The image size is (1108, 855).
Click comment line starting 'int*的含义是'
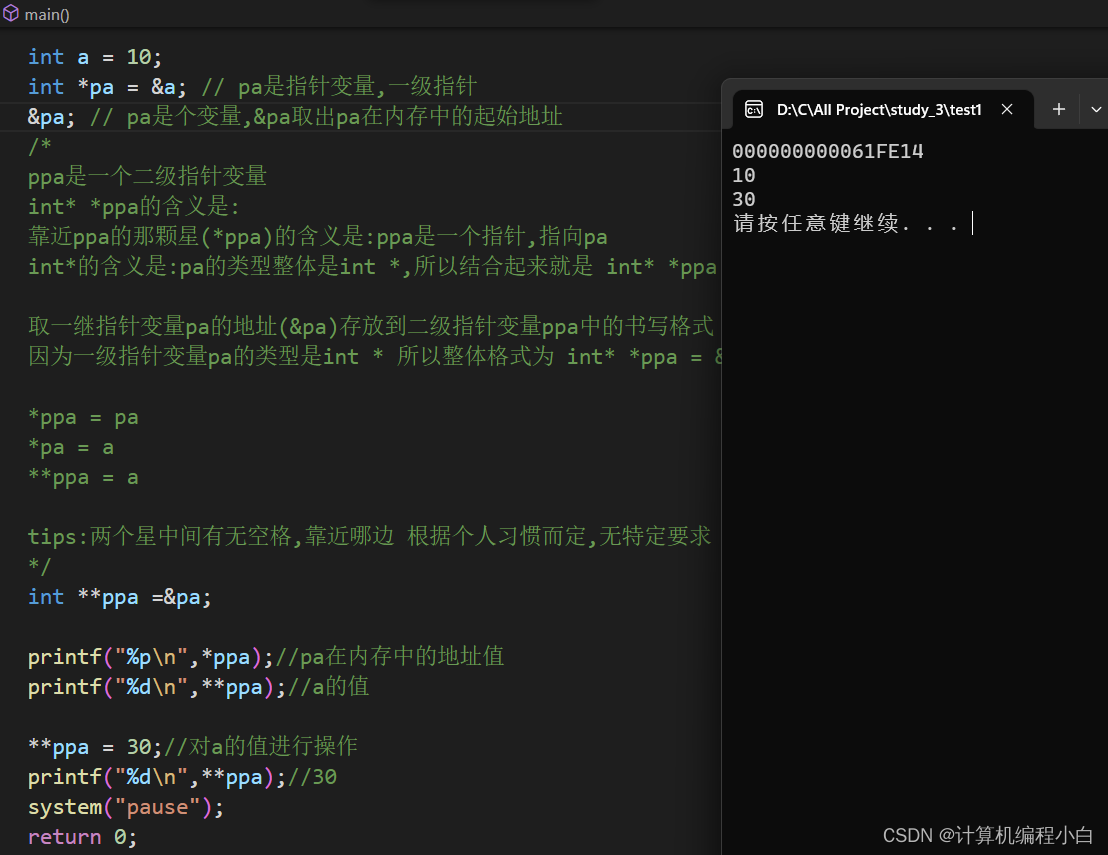[x=372, y=267]
